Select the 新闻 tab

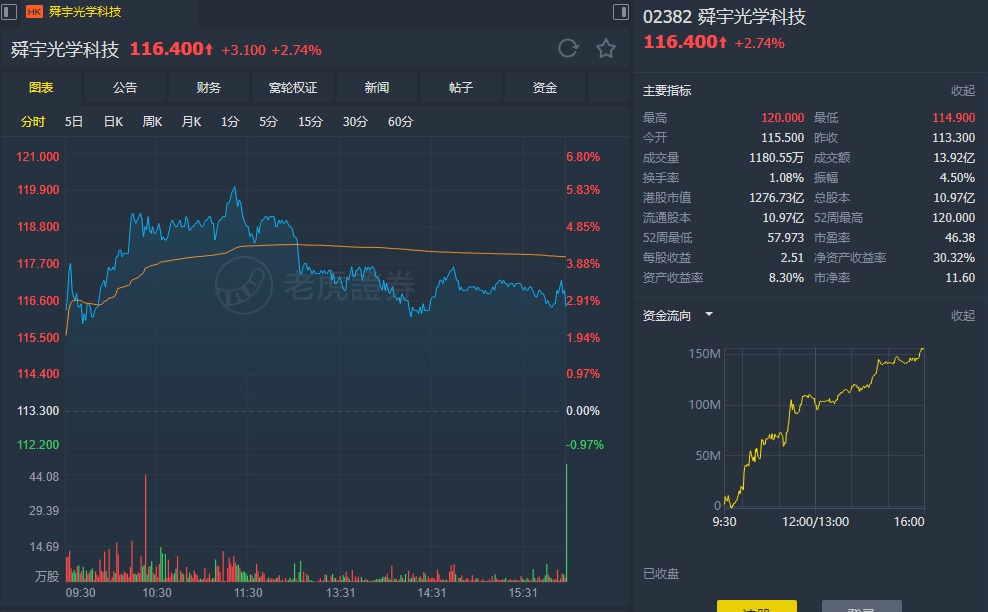coord(377,88)
